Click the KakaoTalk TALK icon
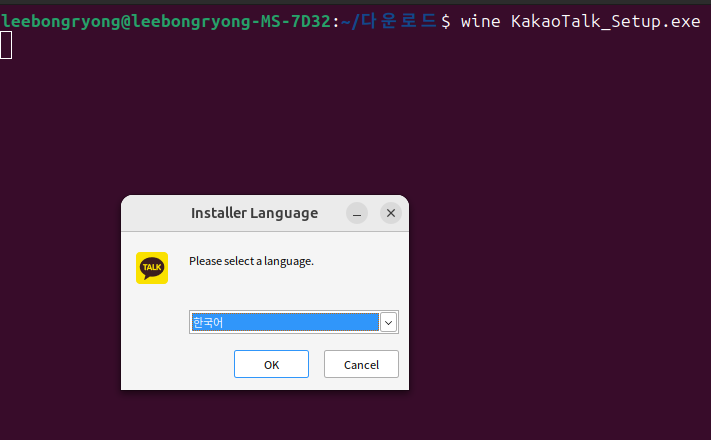 (x=152, y=268)
